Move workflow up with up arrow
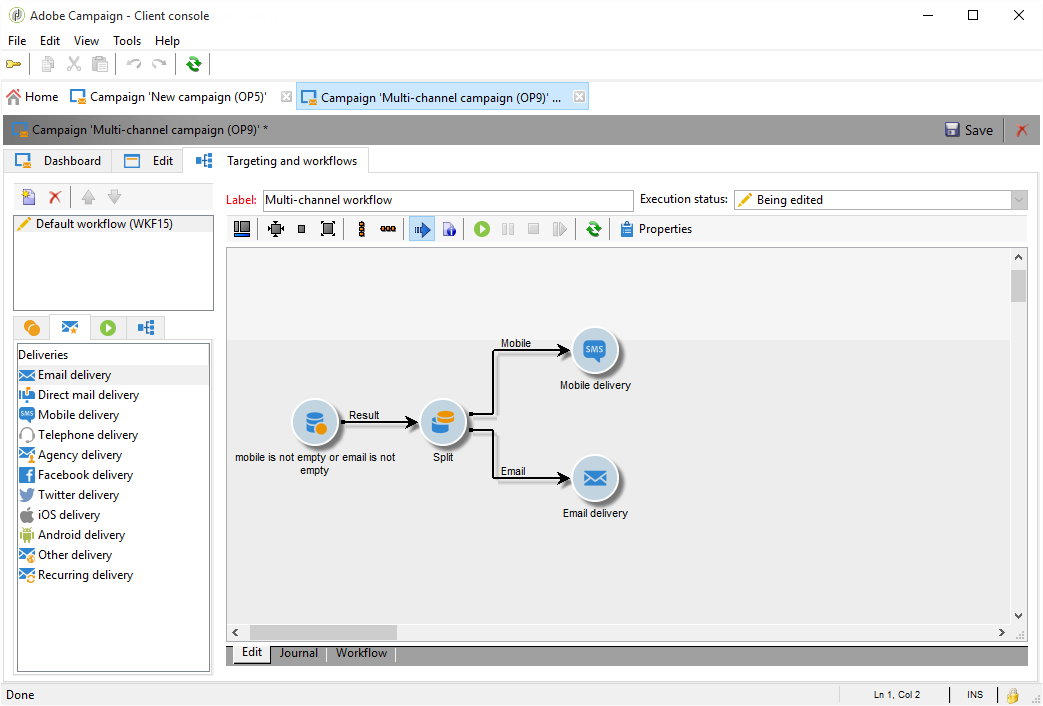Viewport: 1043px width, 706px height. (x=88, y=197)
